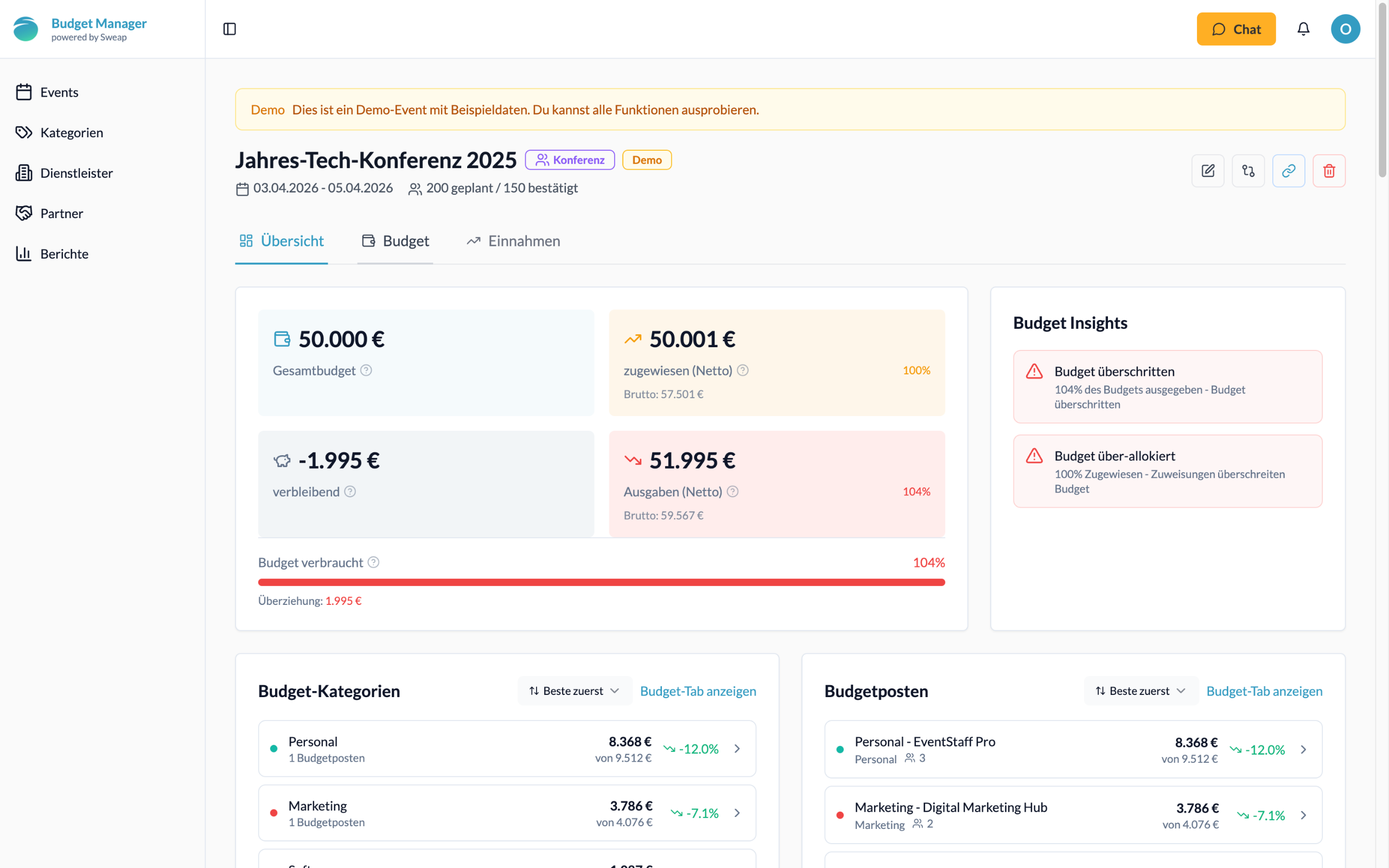Delete event via red trash icon
The width and height of the screenshot is (1389, 868).
coord(1329,170)
